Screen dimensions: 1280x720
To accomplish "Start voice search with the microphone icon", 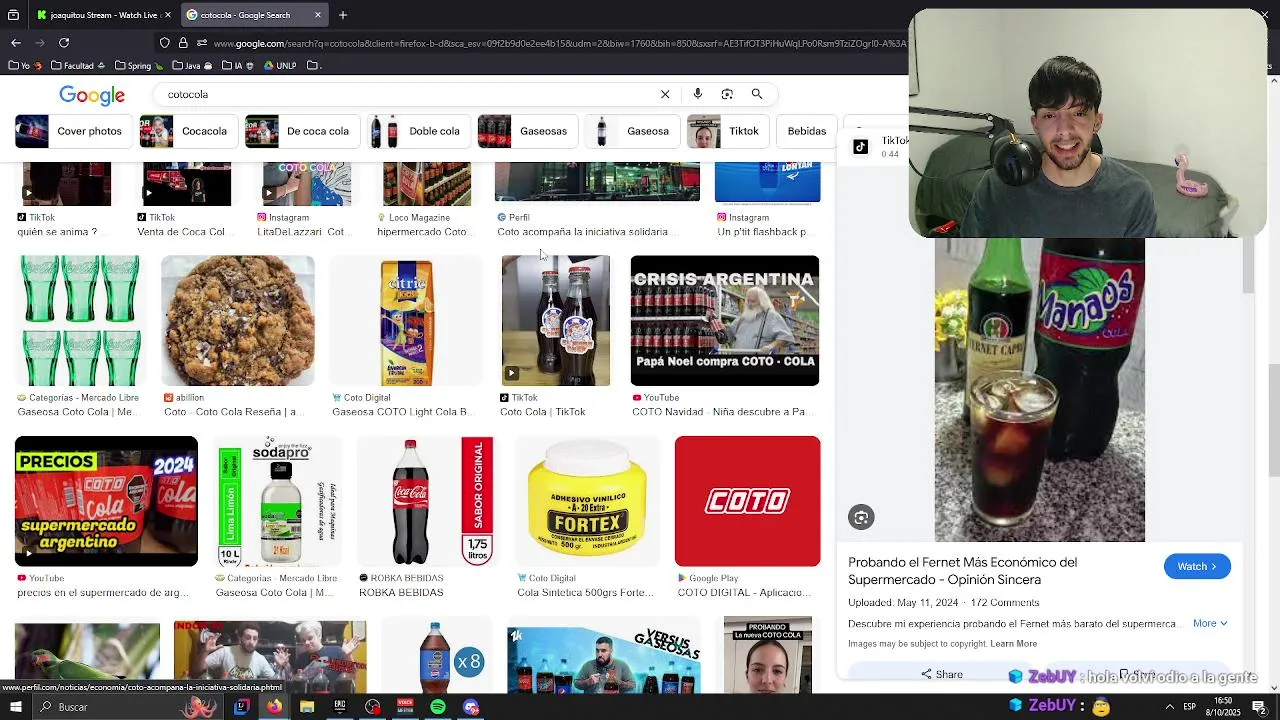I will [x=698, y=94].
